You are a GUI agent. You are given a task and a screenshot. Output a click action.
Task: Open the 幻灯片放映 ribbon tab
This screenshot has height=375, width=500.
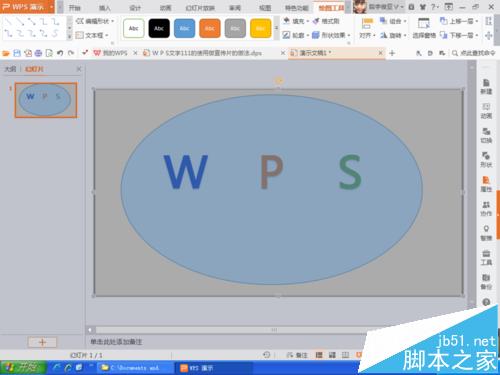coord(200,8)
